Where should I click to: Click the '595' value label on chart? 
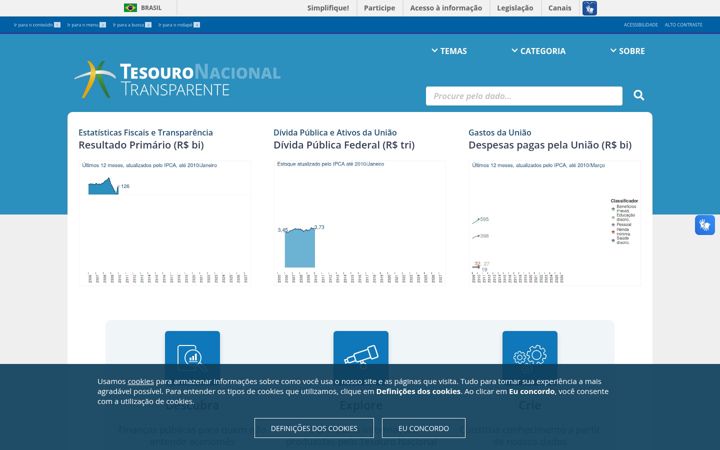point(484,219)
